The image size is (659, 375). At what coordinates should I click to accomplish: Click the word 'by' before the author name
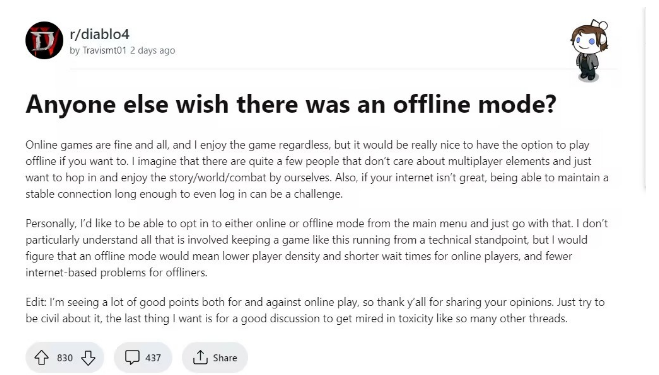[74, 51]
